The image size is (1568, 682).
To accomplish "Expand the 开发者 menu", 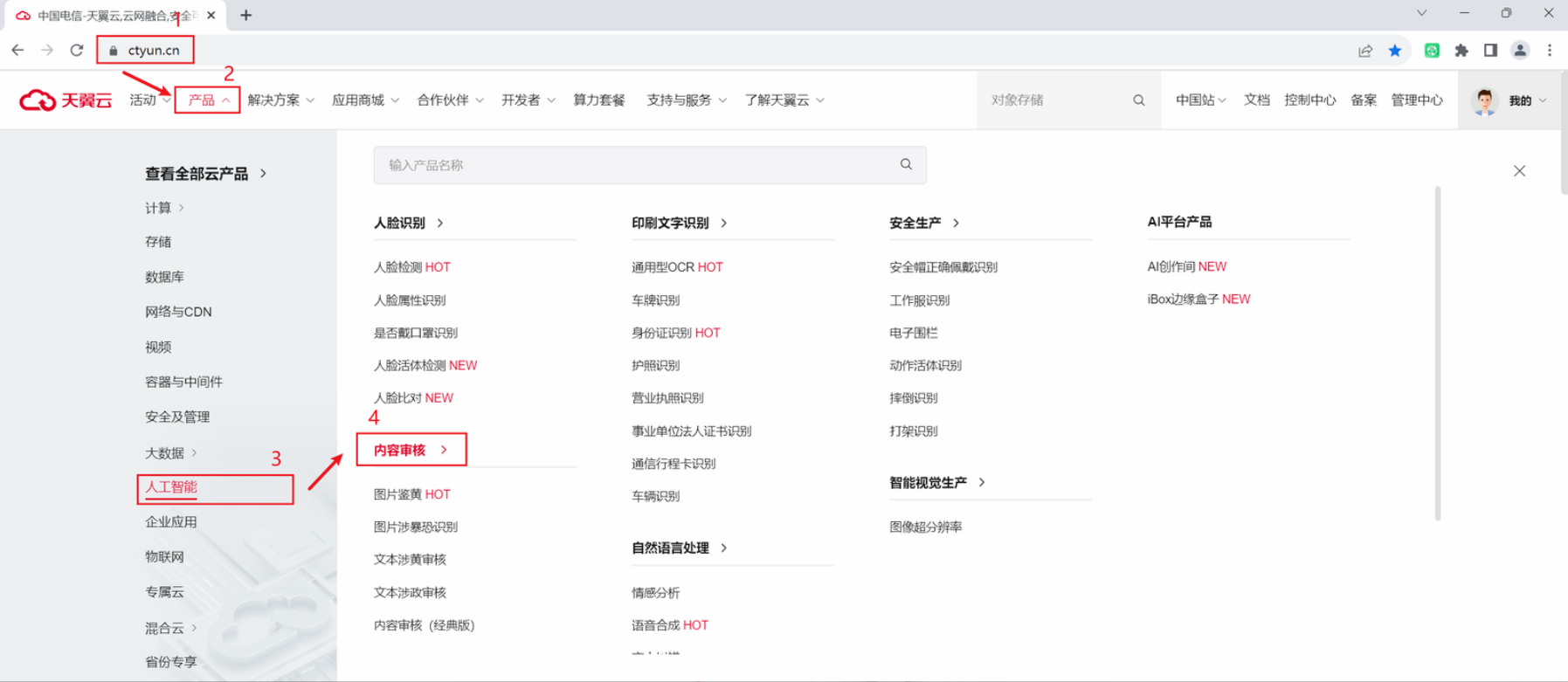I will coord(528,100).
